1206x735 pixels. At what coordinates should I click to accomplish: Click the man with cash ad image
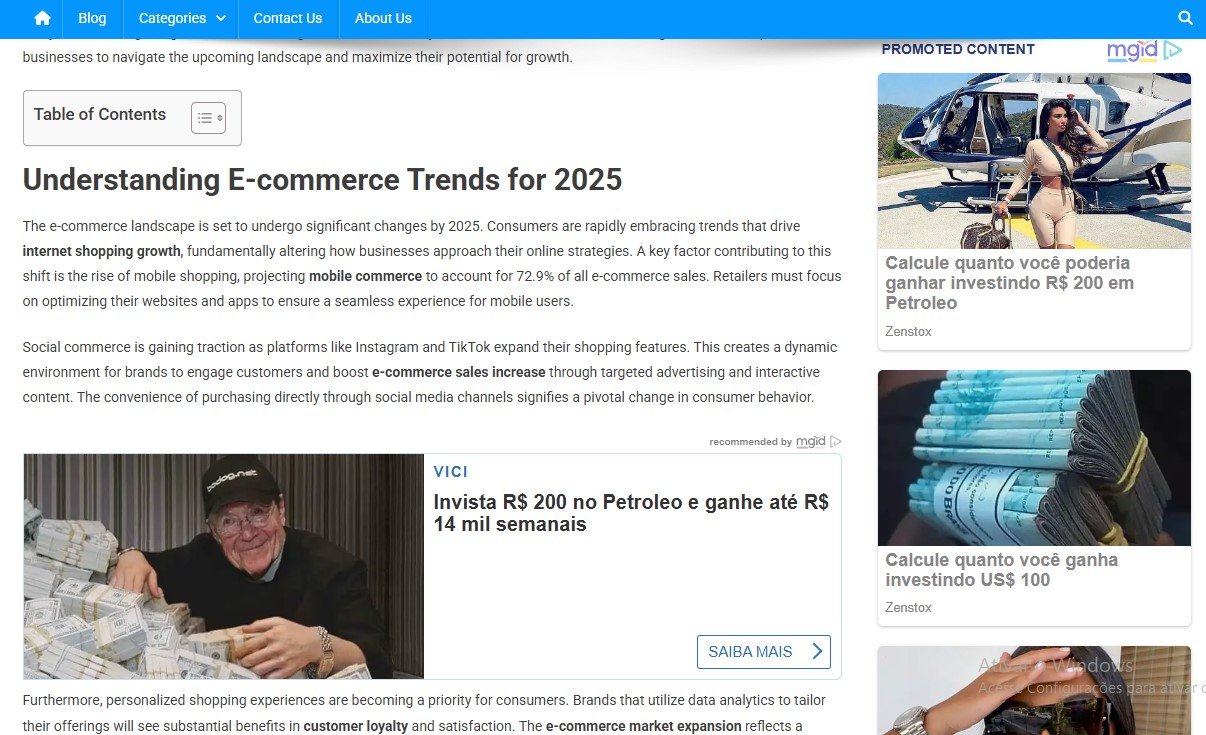(224, 567)
